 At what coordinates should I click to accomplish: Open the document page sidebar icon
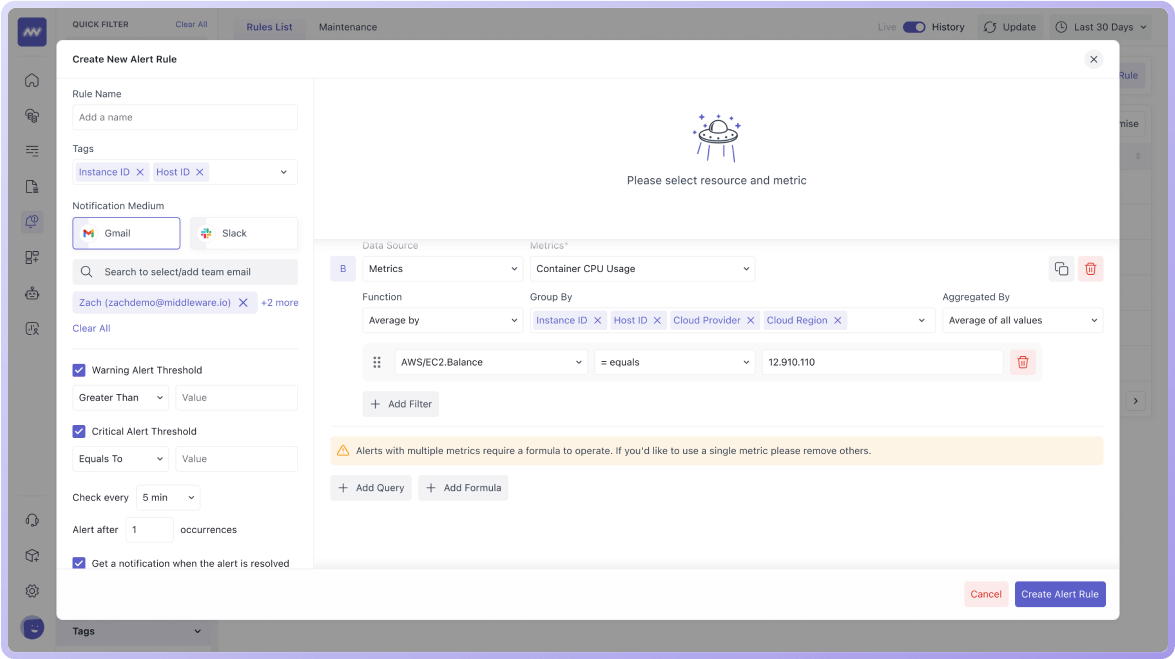coord(32,187)
